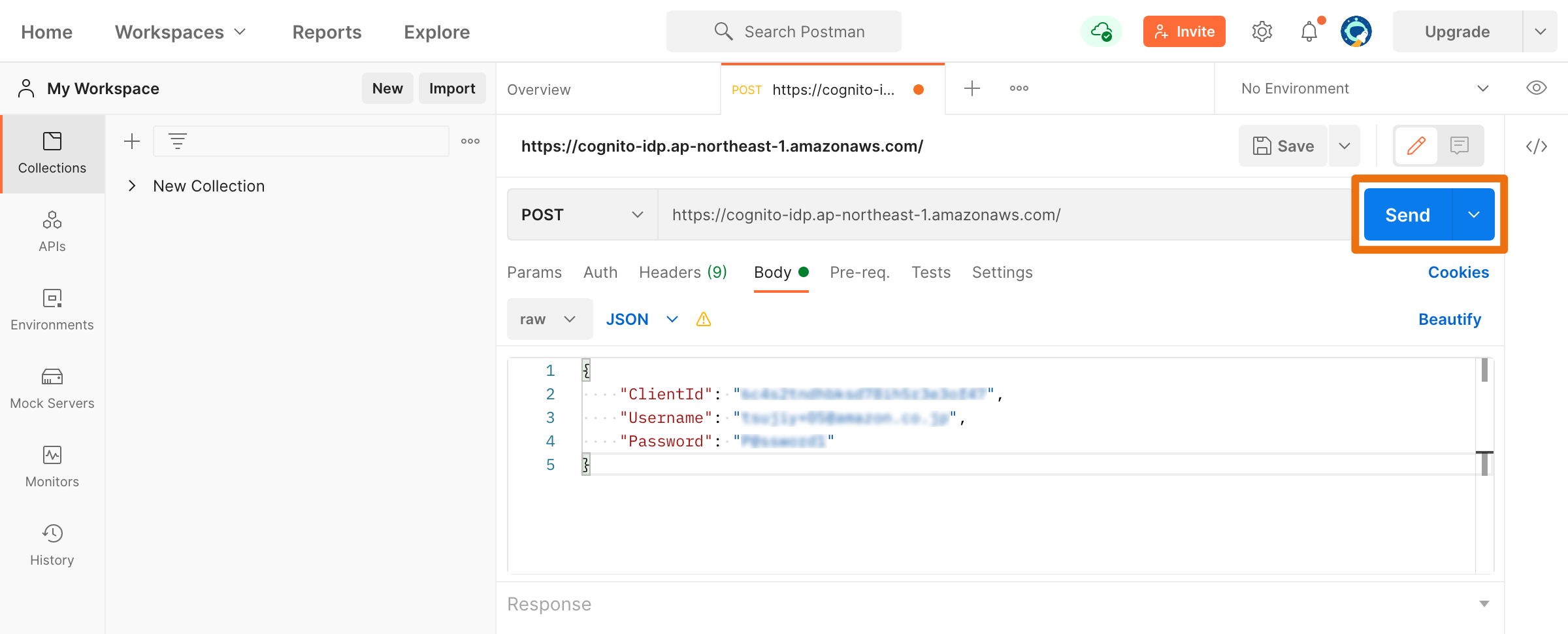Go to the Home menu item

tap(46, 32)
